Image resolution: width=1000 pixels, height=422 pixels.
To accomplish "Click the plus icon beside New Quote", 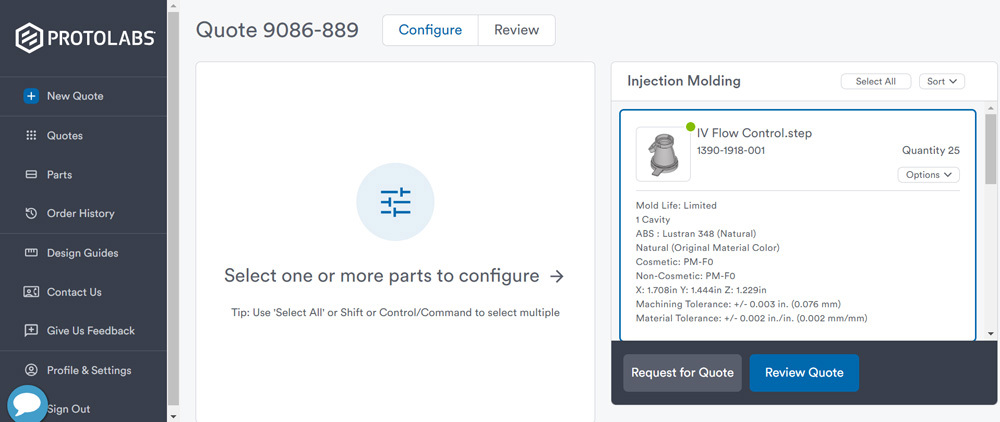I will pyautogui.click(x=30, y=96).
